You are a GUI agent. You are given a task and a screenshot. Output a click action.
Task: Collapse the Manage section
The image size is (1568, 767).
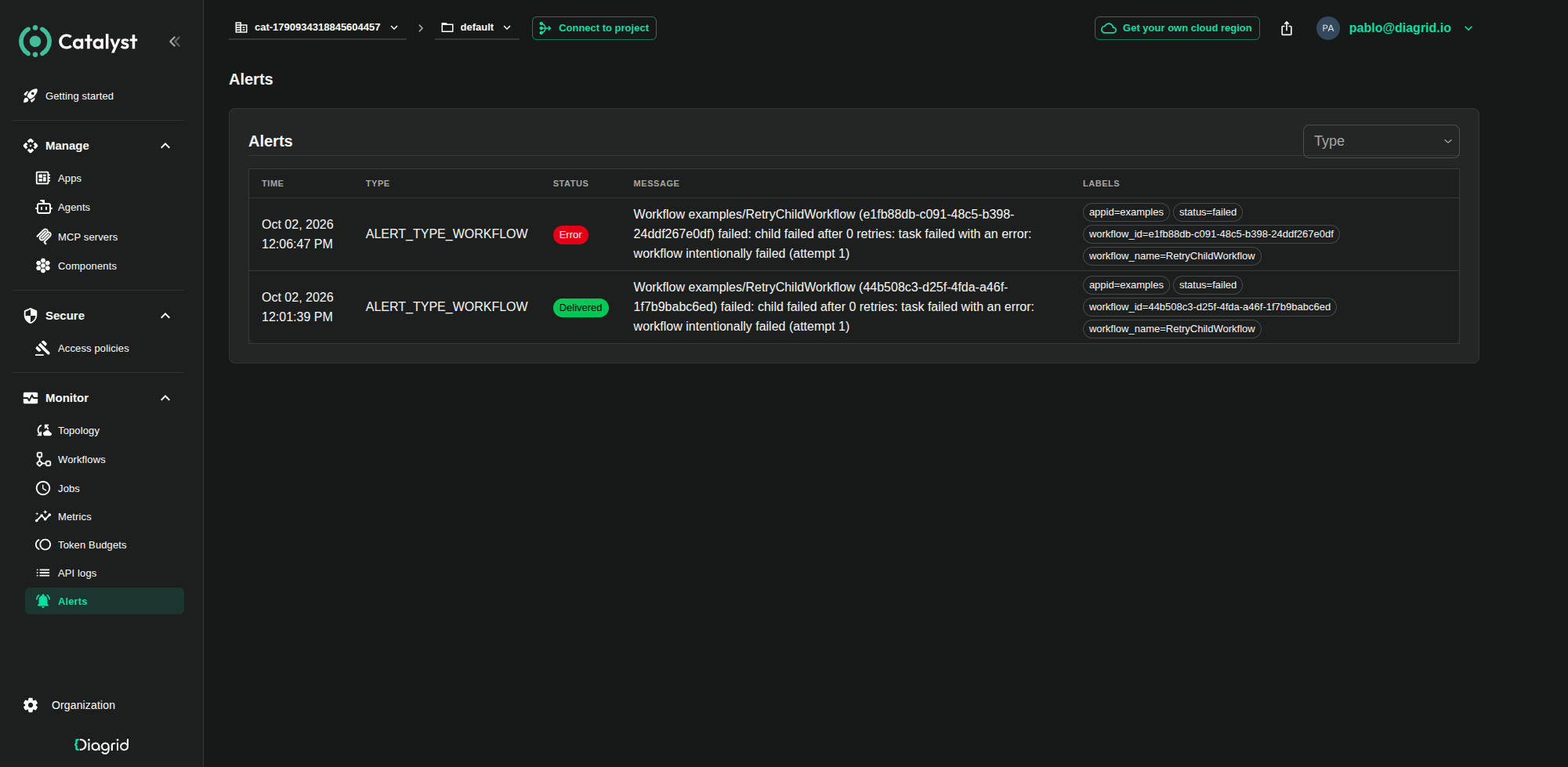(165, 146)
